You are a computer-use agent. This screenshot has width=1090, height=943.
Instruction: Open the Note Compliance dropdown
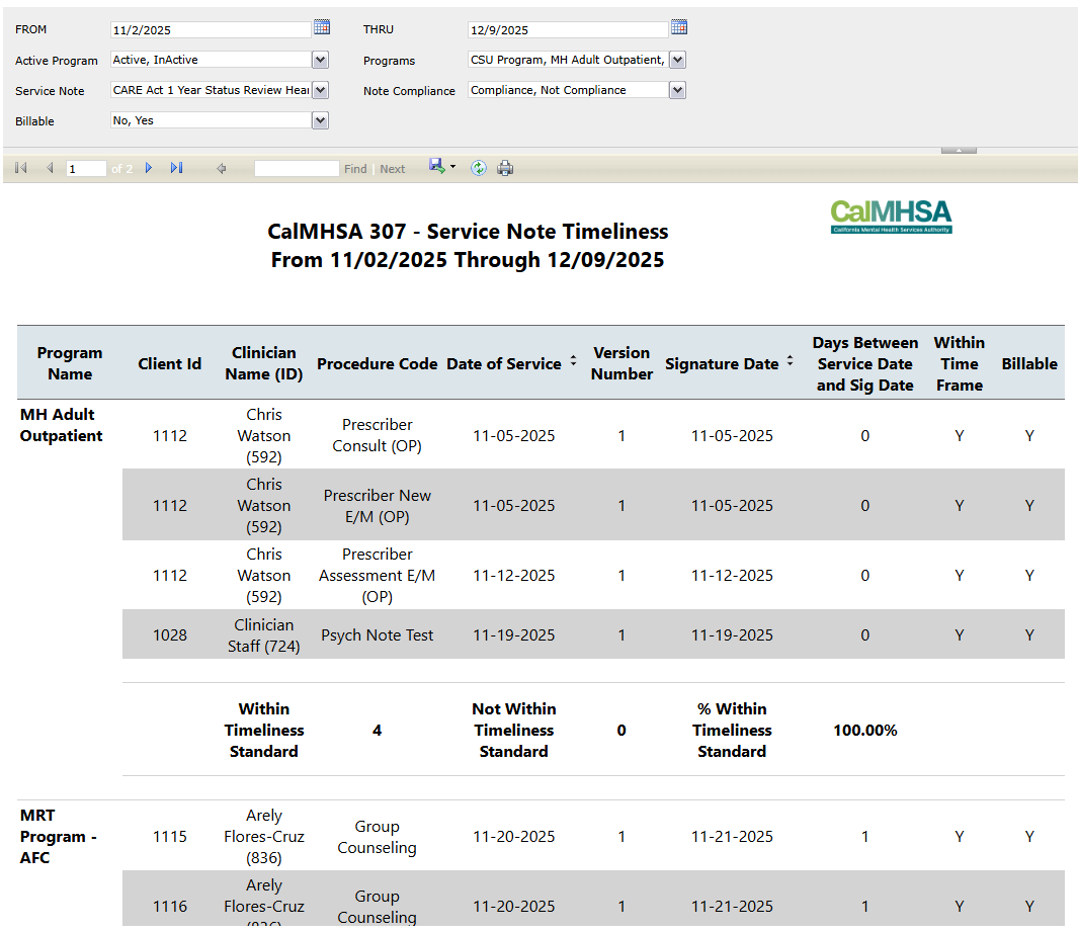coord(677,90)
